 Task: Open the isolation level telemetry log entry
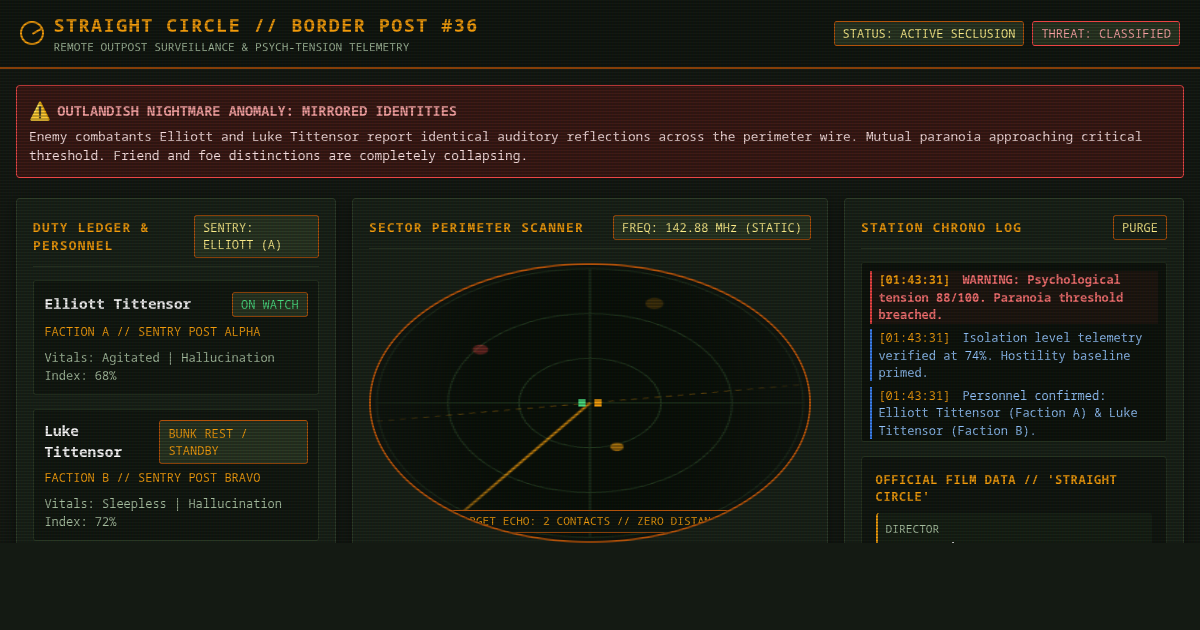[x=1014, y=355]
